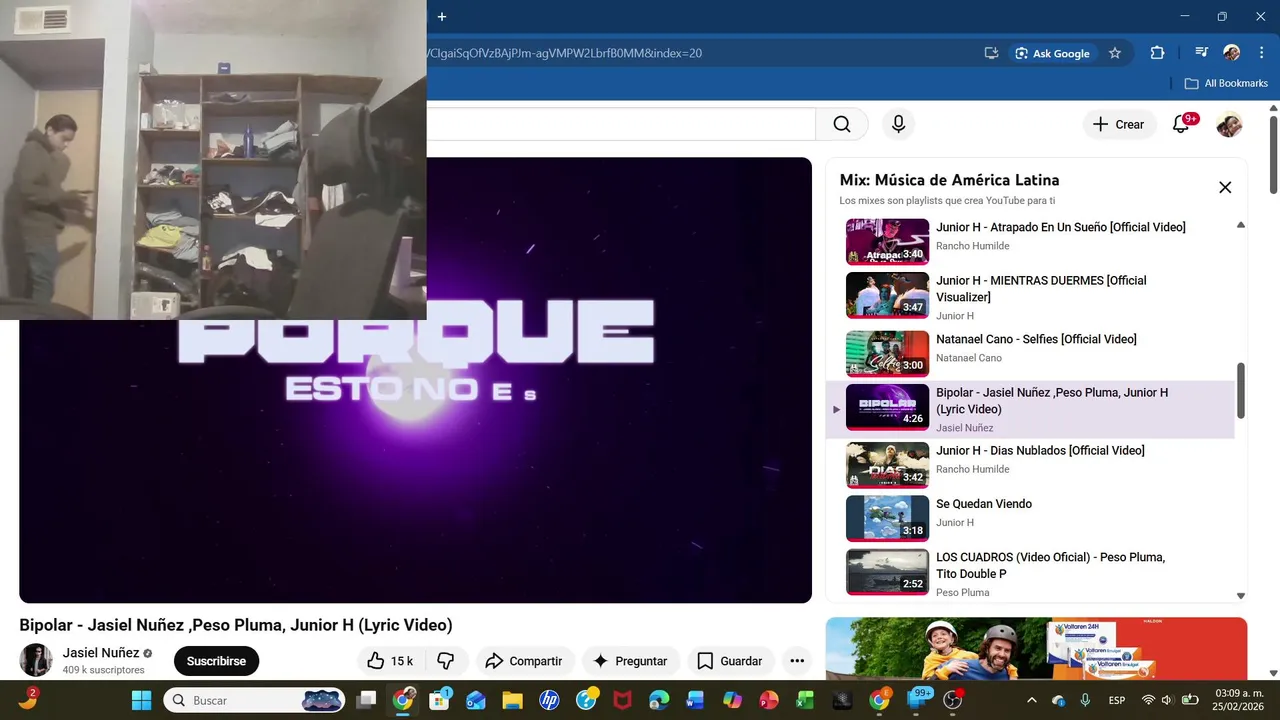Click the Chrome address bar URL
Viewport: 1280px width, 720px height.
pos(565,53)
